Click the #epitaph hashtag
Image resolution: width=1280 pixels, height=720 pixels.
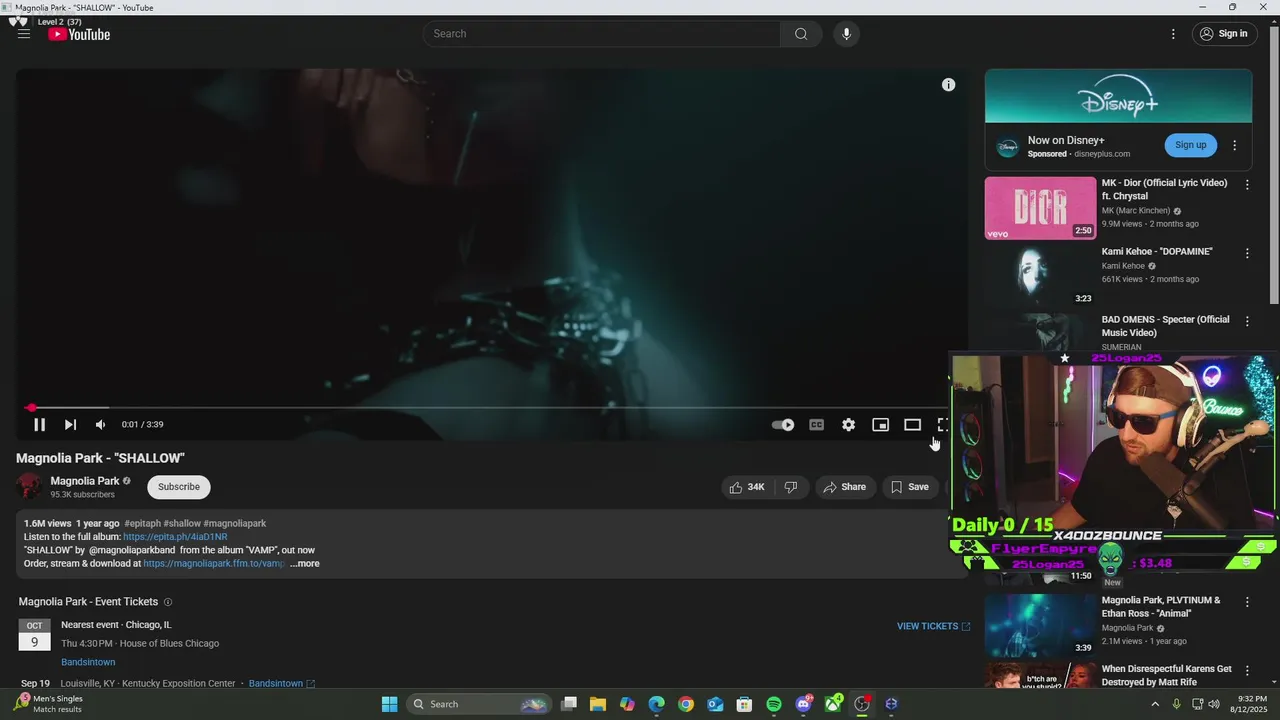[x=142, y=524]
